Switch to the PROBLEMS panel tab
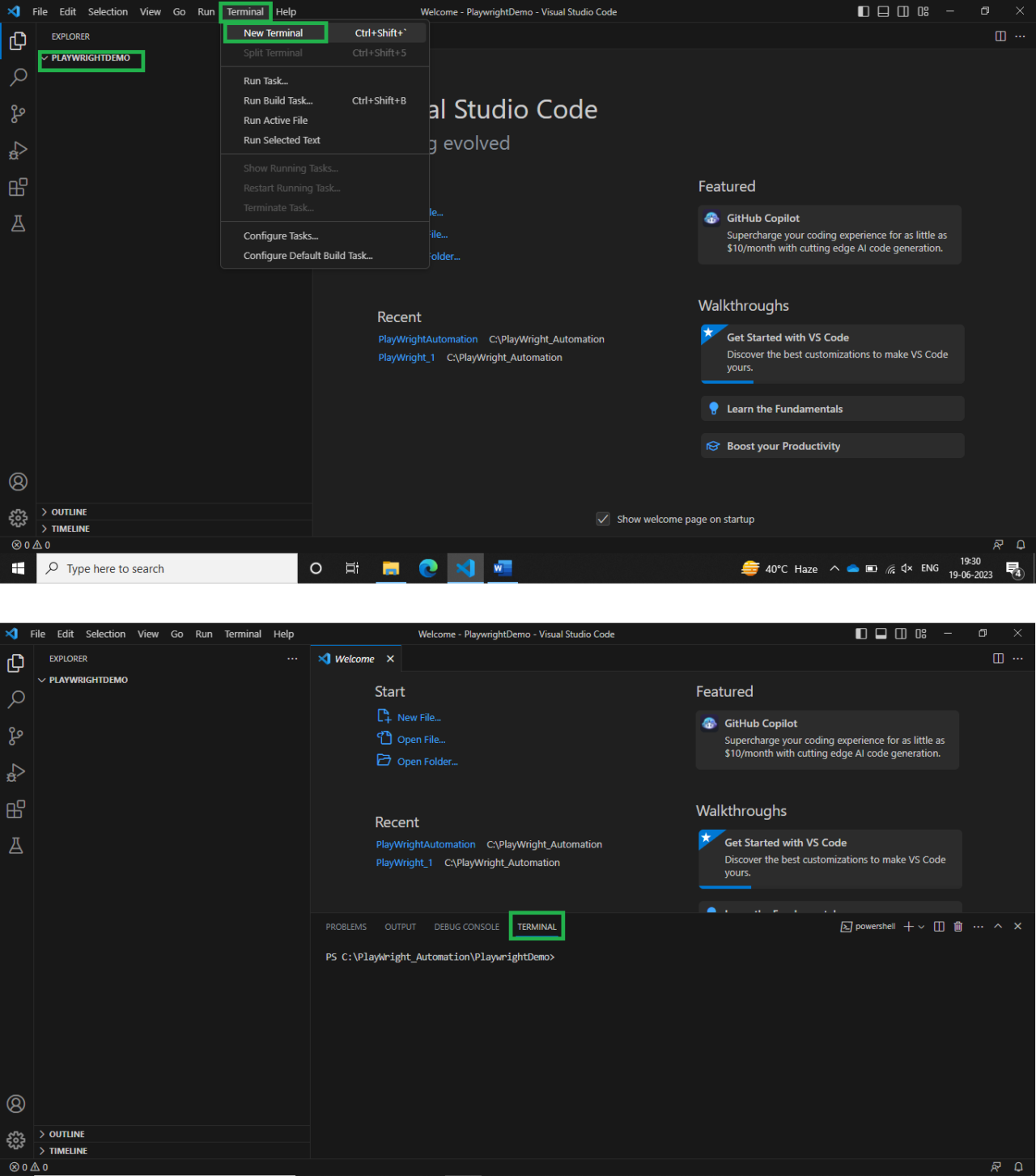Screen dimensions: 1036x1176 (x=346, y=928)
